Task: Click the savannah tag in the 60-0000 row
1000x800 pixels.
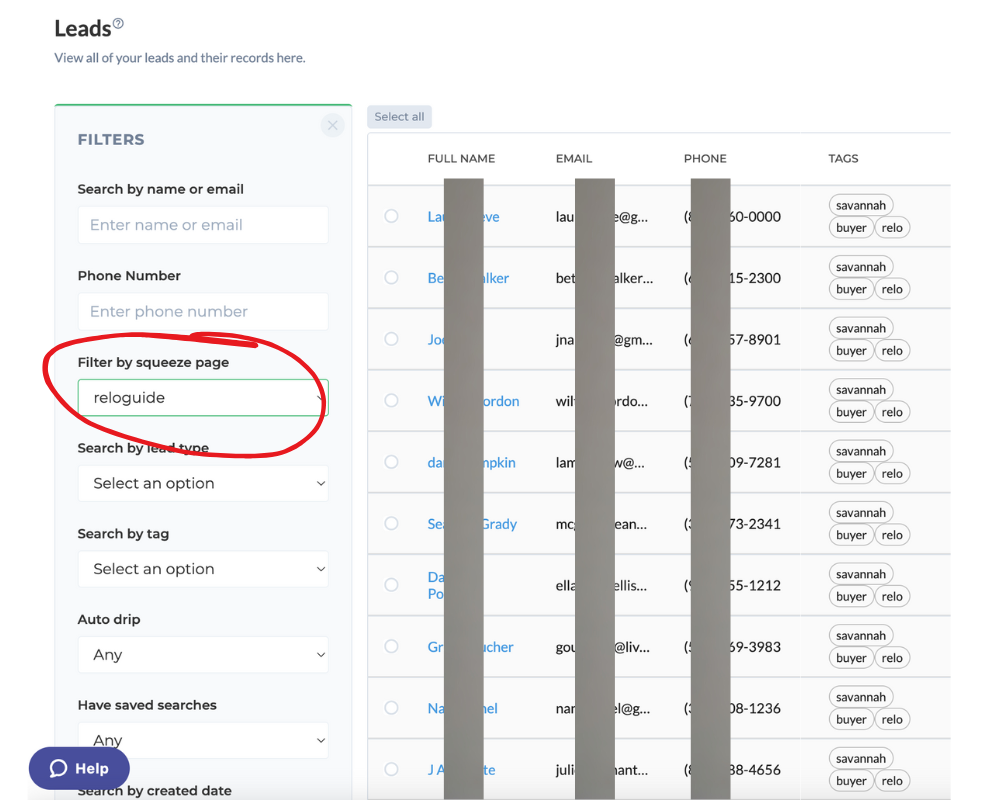Action: point(861,205)
